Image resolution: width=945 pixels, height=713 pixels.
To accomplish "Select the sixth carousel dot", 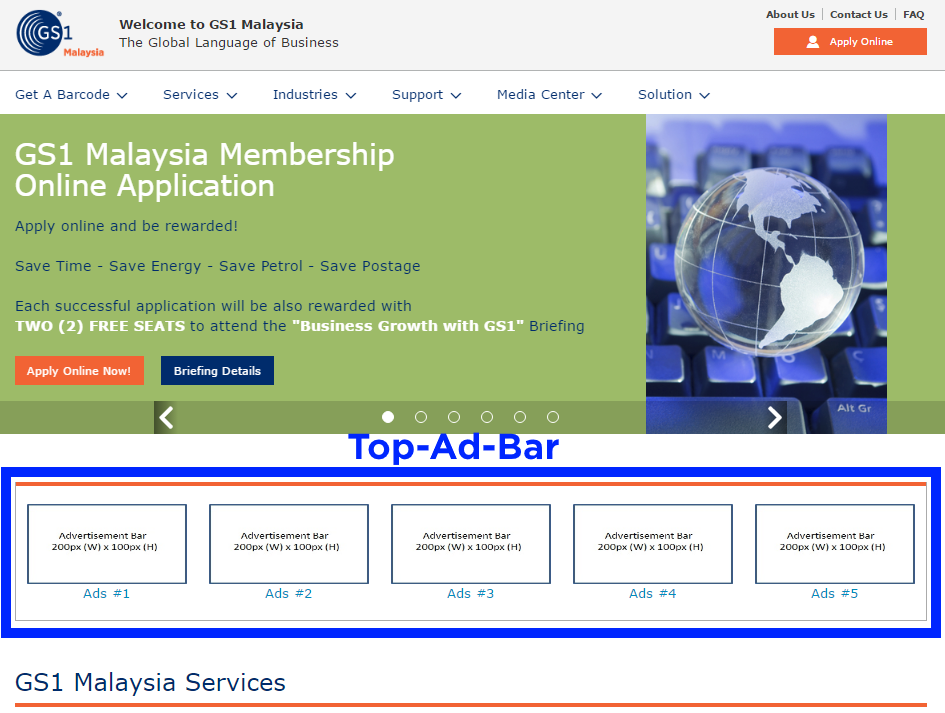I will 553,417.
